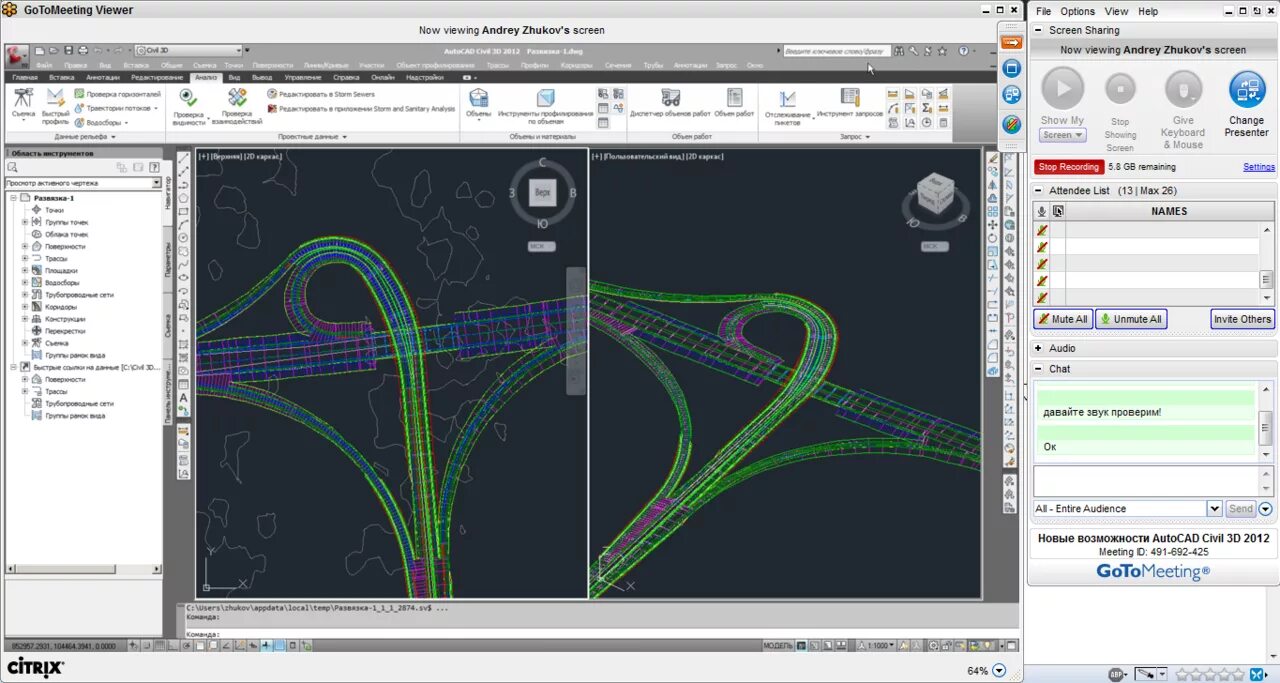
Task: Click the Change Presenter icon
Action: click(x=1247, y=90)
